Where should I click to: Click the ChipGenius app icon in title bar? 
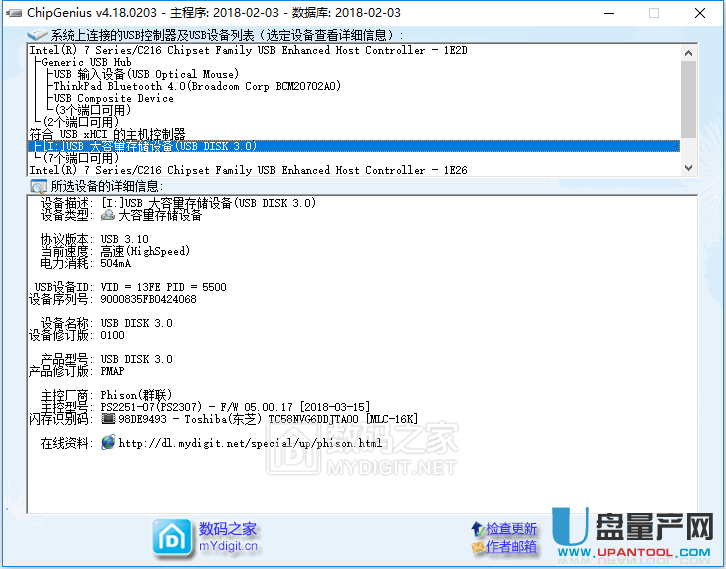[12, 13]
